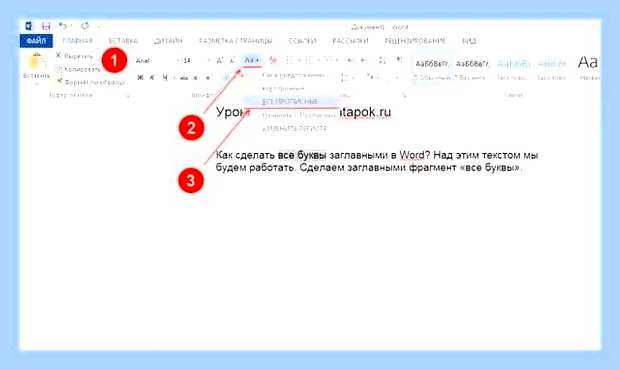The image size is (620, 370).
Task: Apply the Без интервала style from the gallery
Action: (472, 69)
